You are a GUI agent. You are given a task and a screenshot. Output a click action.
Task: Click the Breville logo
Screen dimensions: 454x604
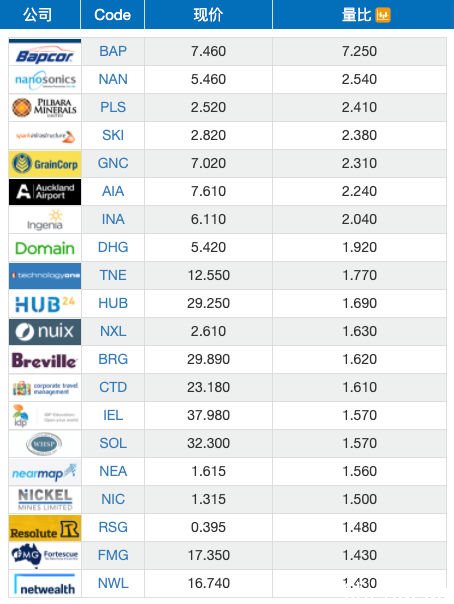tap(45, 360)
